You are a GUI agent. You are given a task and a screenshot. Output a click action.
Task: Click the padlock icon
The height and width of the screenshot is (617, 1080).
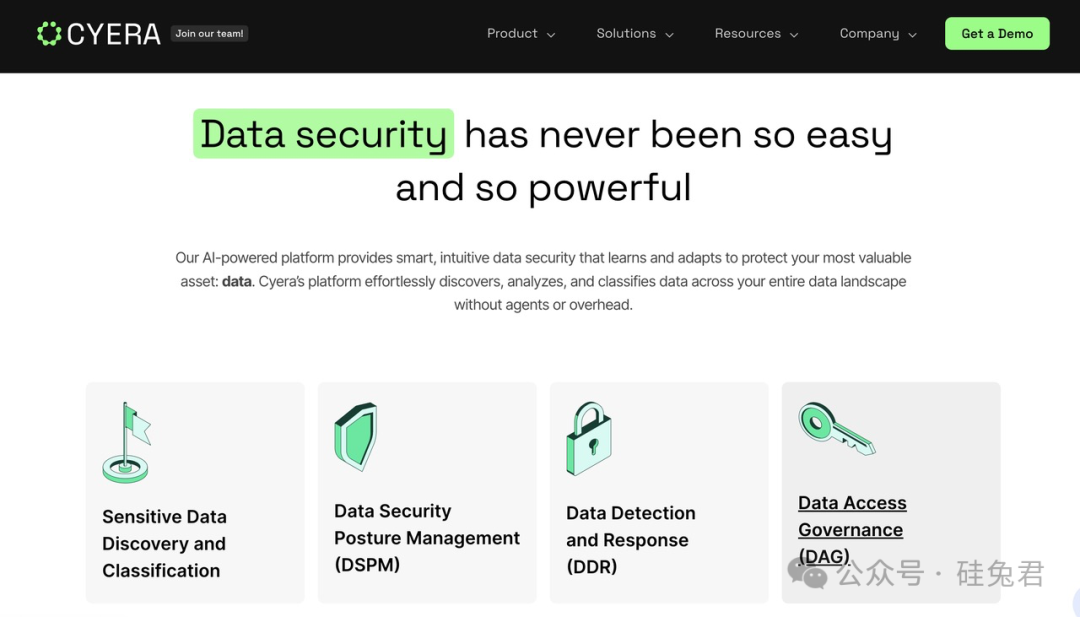[x=588, y=438]
